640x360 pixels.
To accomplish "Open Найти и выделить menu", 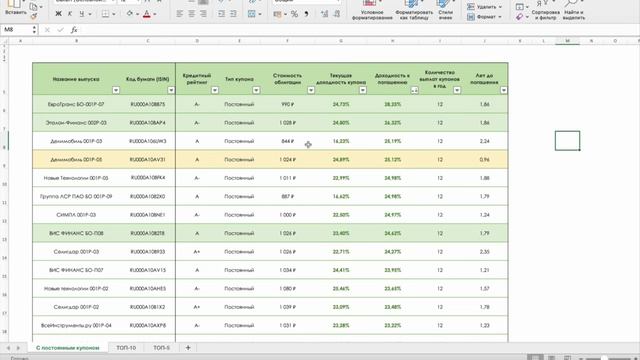I will click(573, 10).
